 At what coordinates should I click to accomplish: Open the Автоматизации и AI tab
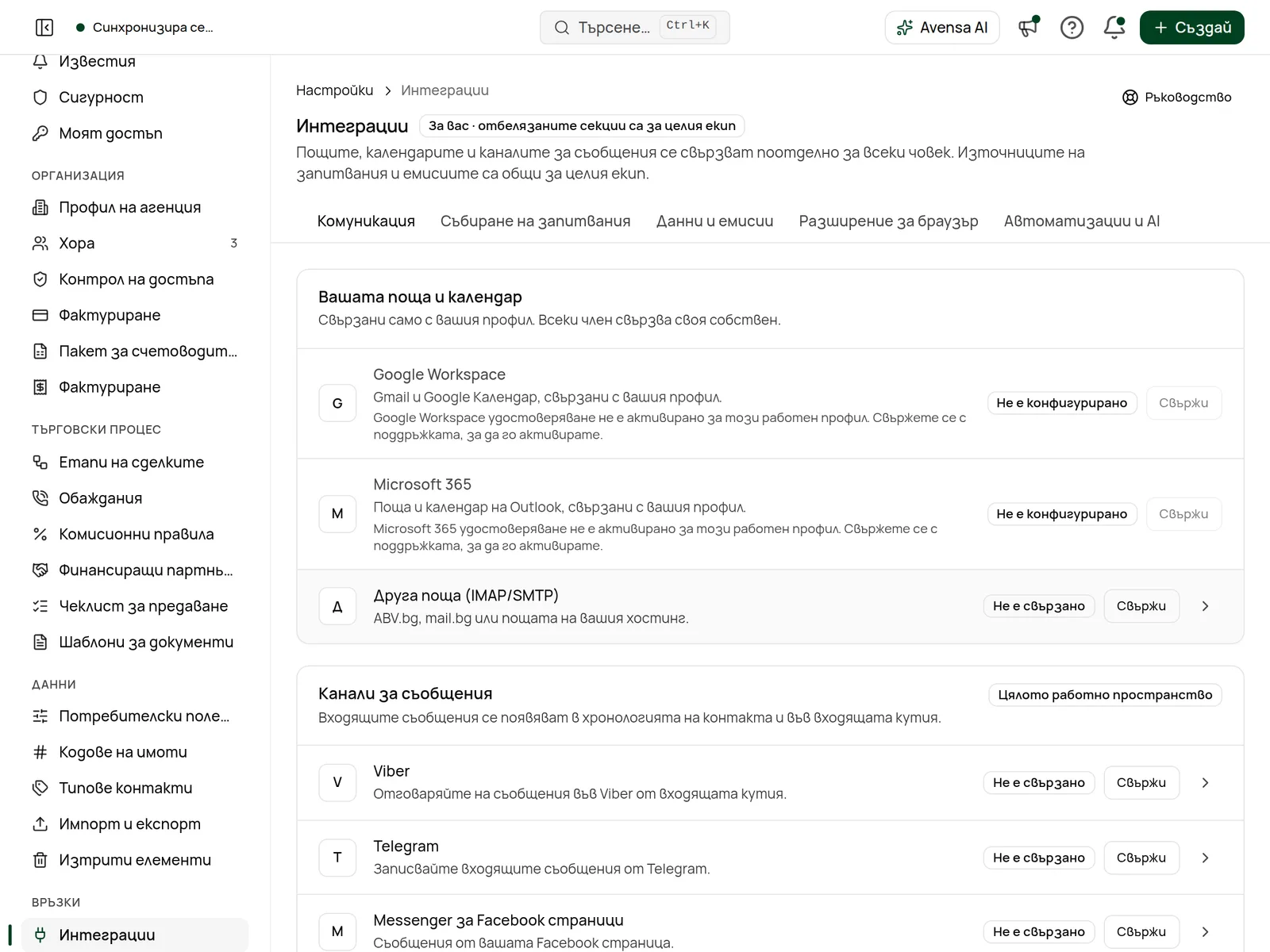(1082, 221)
